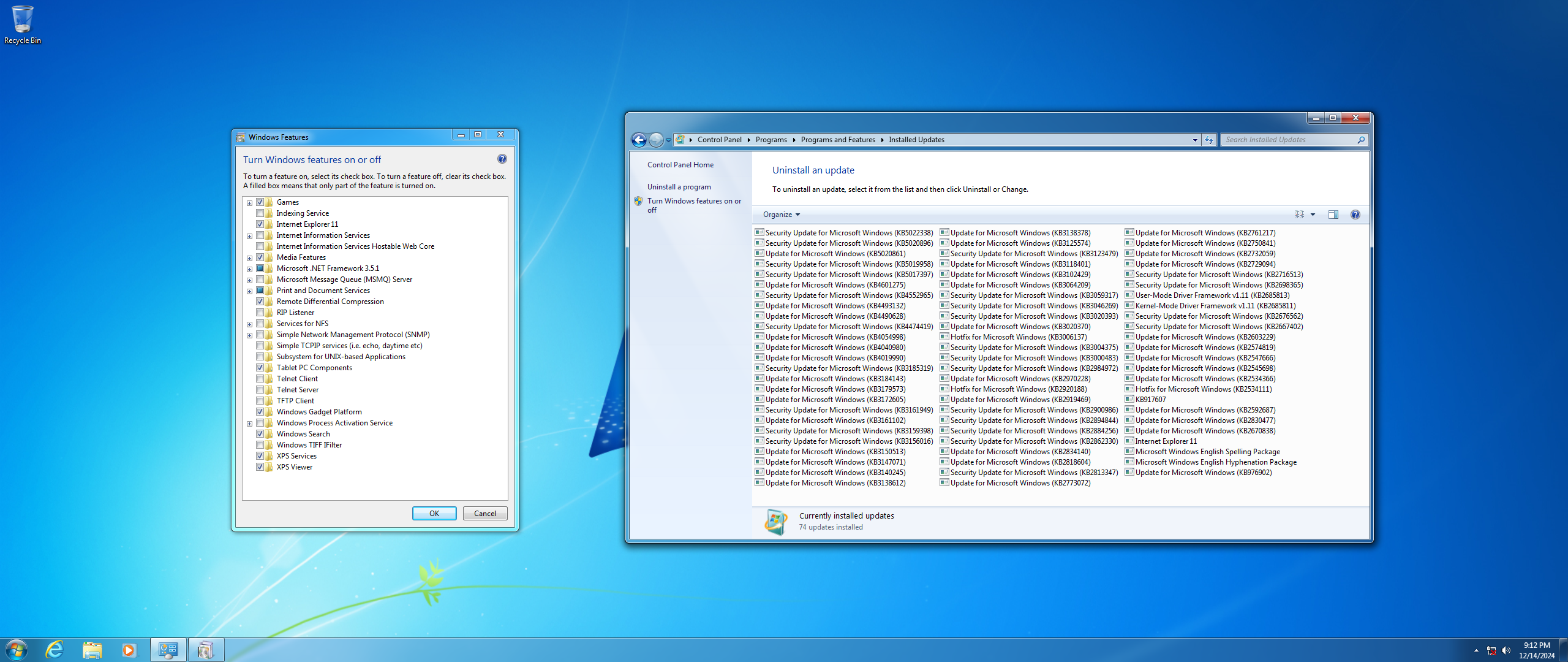Select Security Update KB5020896 in the list
The width and height of the screenshot is (1568, 662).
coord(844,243)
